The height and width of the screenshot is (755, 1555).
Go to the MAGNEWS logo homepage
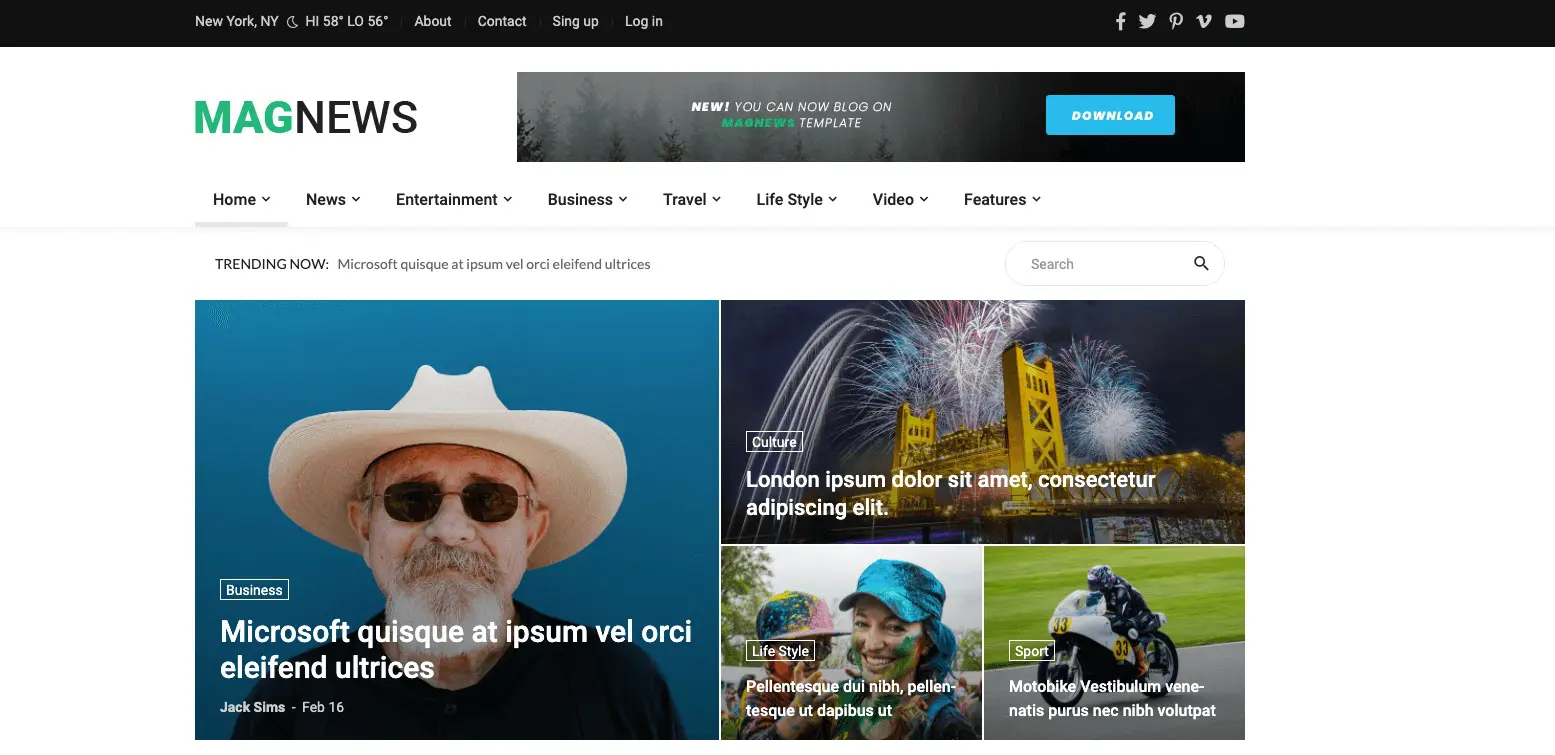(x=306, y=117)
